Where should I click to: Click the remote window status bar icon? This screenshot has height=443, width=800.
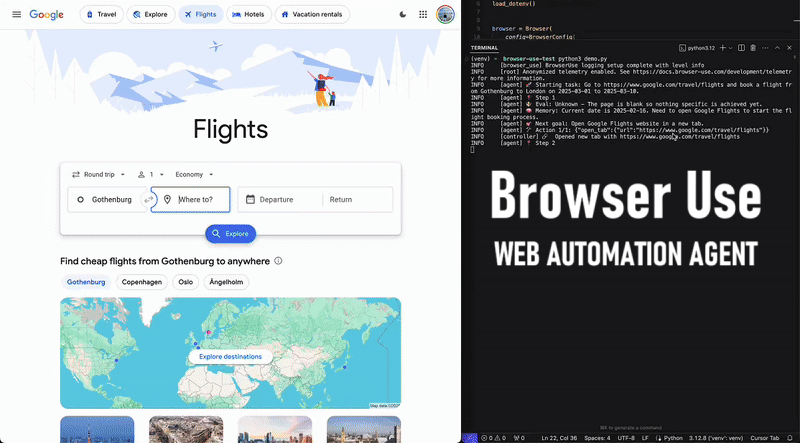click(x=470, y=438)
